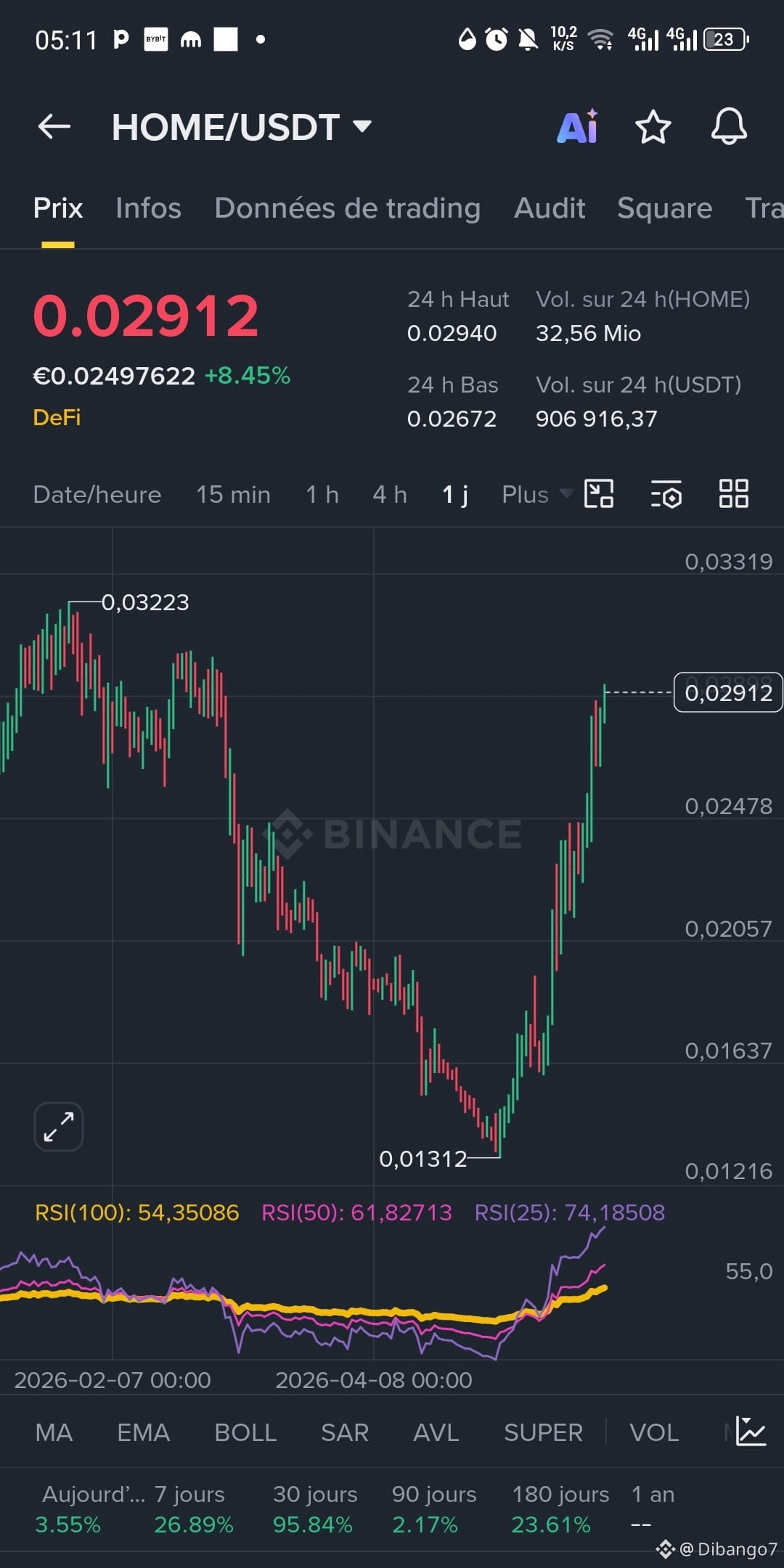Tap the Wi-Fi status icon
Viewport: 784px width, 1568px height.
click(x=600, y=39)
